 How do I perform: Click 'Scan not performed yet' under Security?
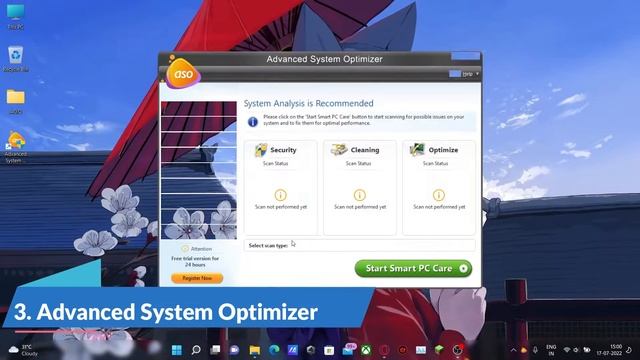(281, 207)
